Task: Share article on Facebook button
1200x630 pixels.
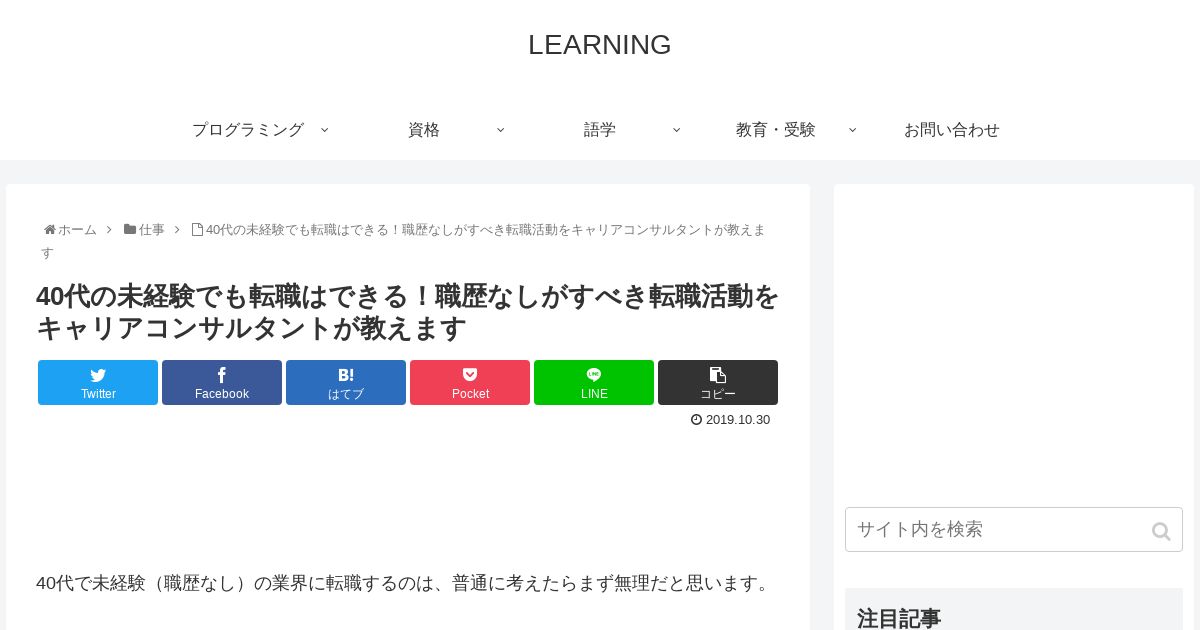Action: pos(222,382)
